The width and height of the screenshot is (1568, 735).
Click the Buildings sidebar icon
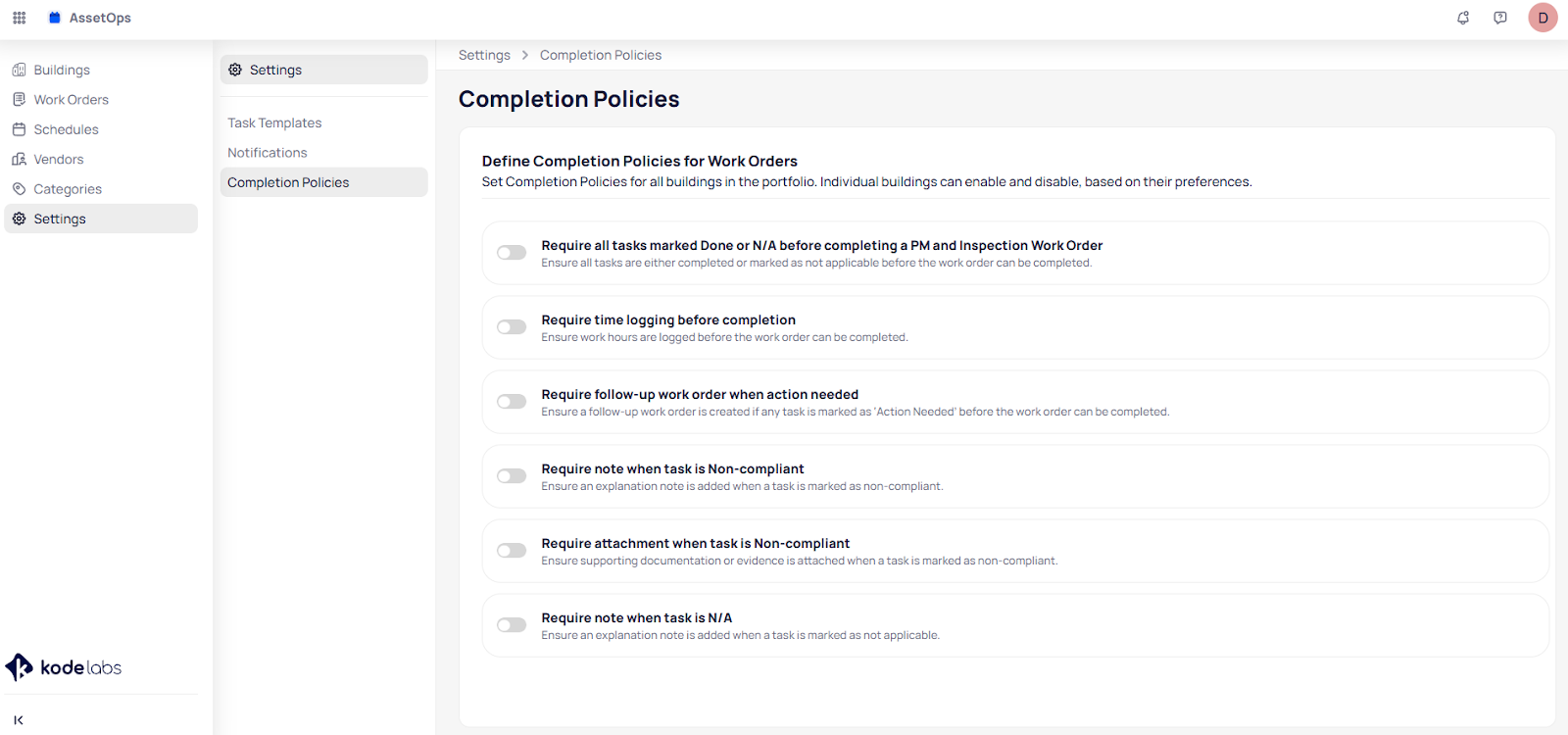point(19,70)
